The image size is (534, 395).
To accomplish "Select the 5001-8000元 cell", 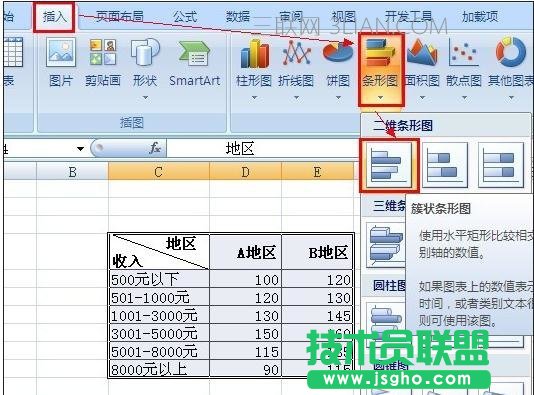I will pos(159,351).
